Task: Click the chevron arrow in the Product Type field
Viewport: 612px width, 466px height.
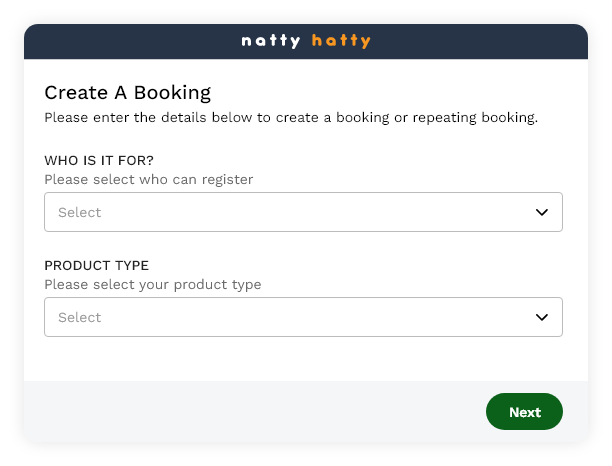Action: [x=542, y=317]
